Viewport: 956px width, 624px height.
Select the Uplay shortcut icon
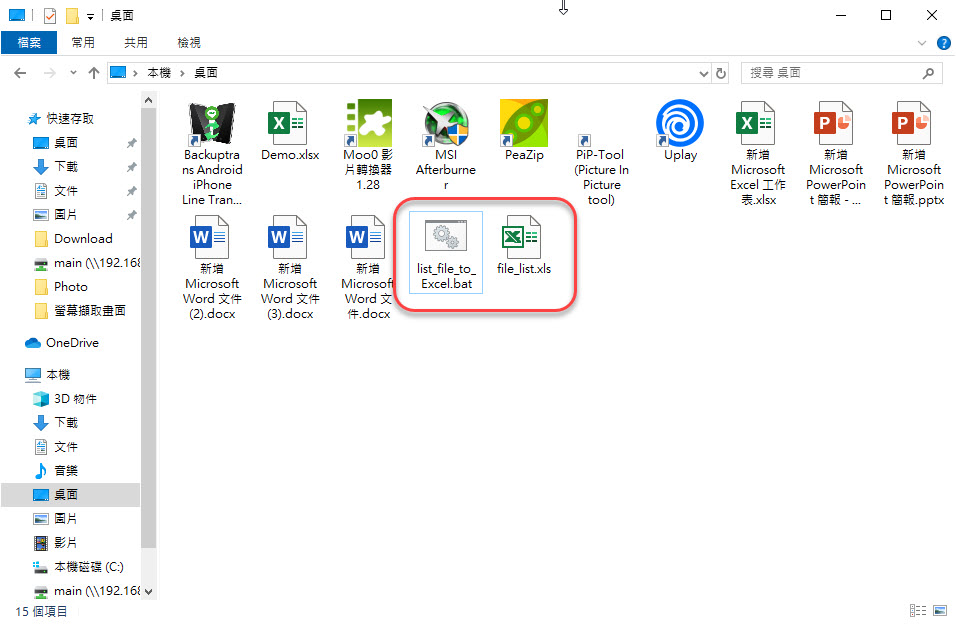coord(680,123)
